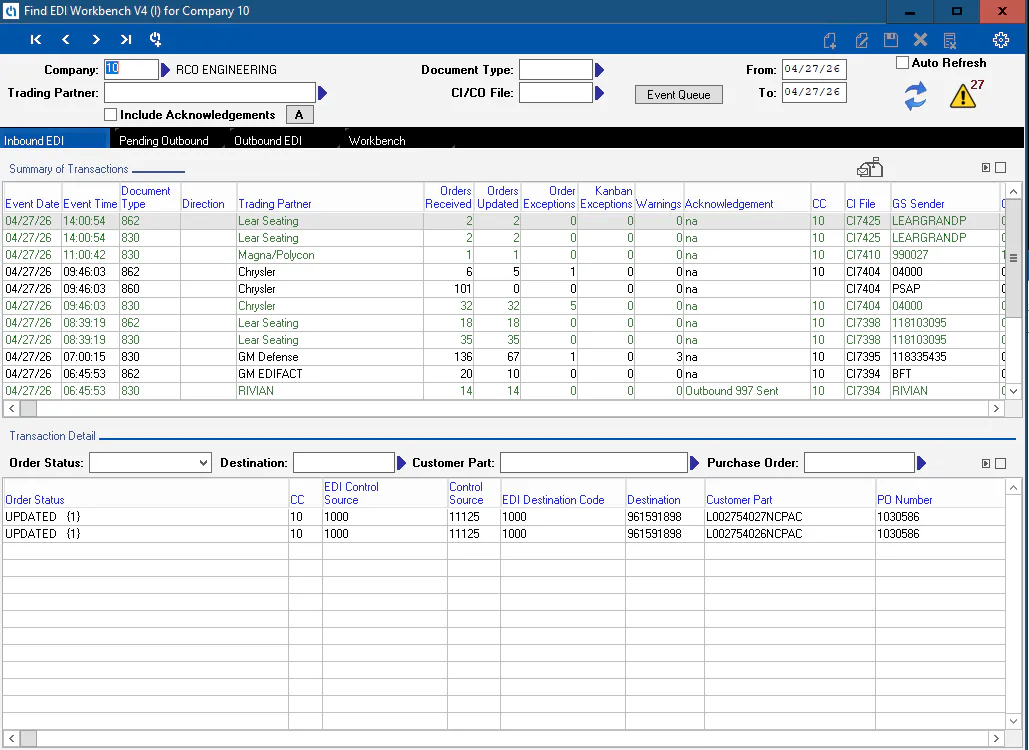Click the document-with-X icon in toolbar
This screenshot has width=1029, height=750.
pyautogui.click(x=950, y=41)
